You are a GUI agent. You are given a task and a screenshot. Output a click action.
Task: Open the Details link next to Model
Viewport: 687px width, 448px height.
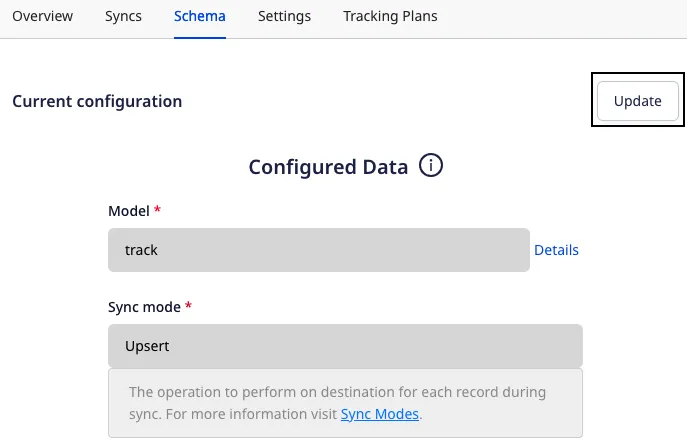pyautogui.click(x=556, y=250)
